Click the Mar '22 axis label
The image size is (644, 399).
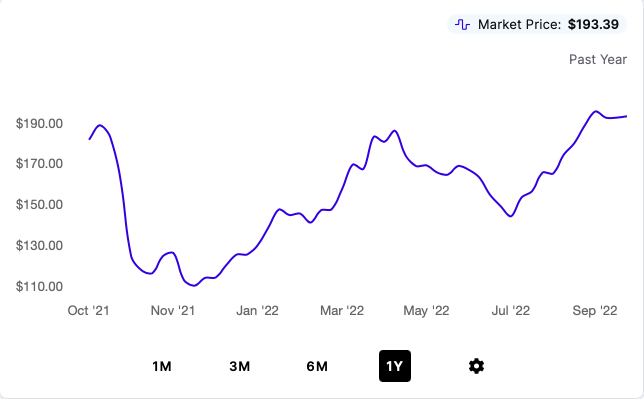(x=342, y=310)
